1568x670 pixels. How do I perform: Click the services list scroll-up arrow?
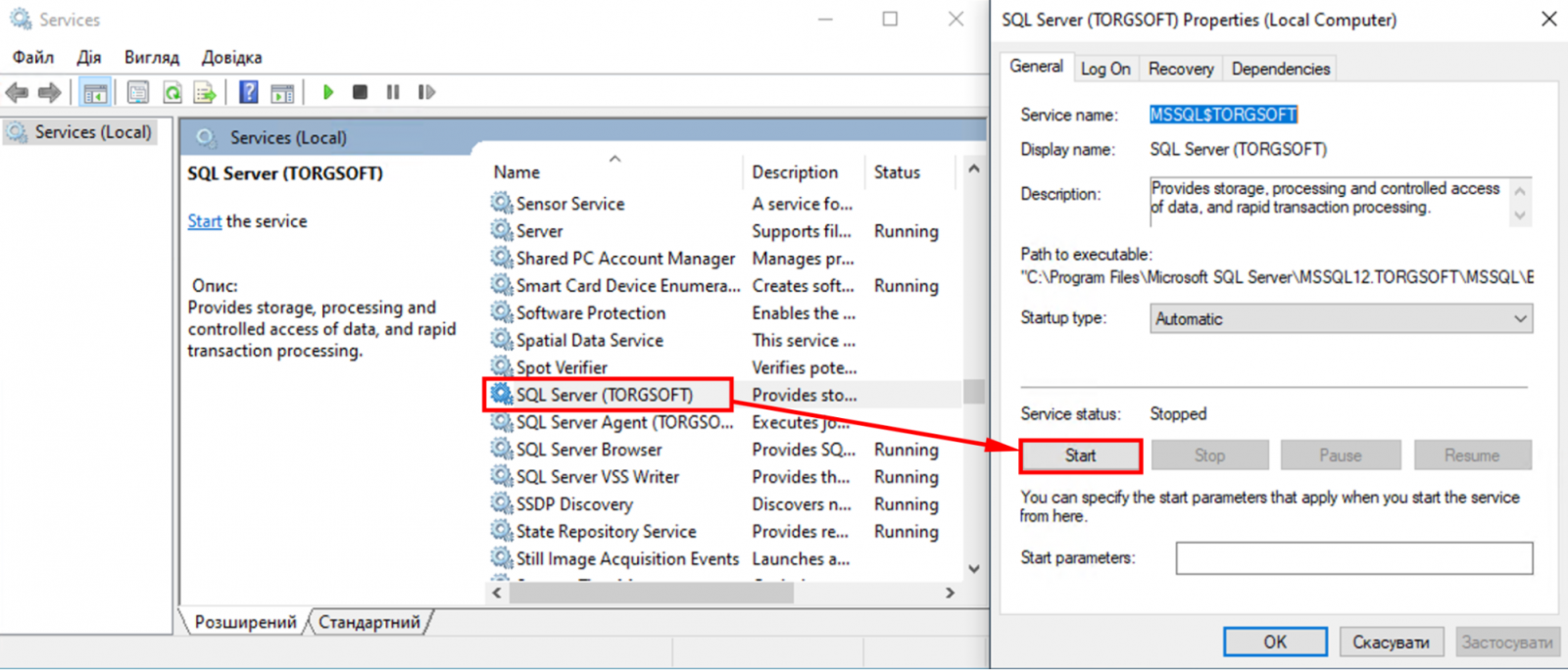[973, 168]
